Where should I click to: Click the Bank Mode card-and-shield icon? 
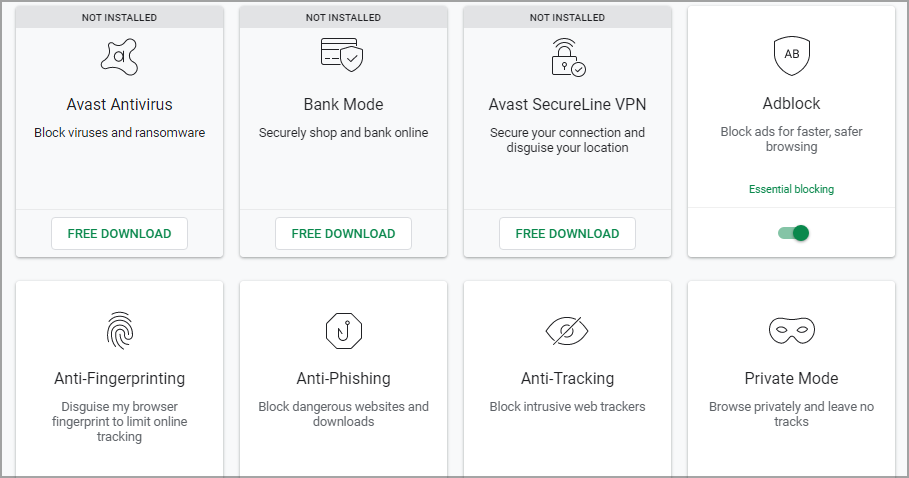(342, 55)
